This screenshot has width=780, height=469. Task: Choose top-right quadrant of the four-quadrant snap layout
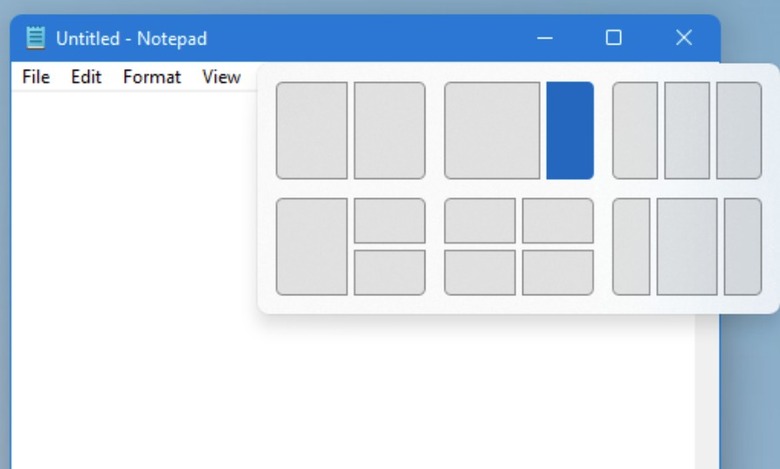[557, 221]
